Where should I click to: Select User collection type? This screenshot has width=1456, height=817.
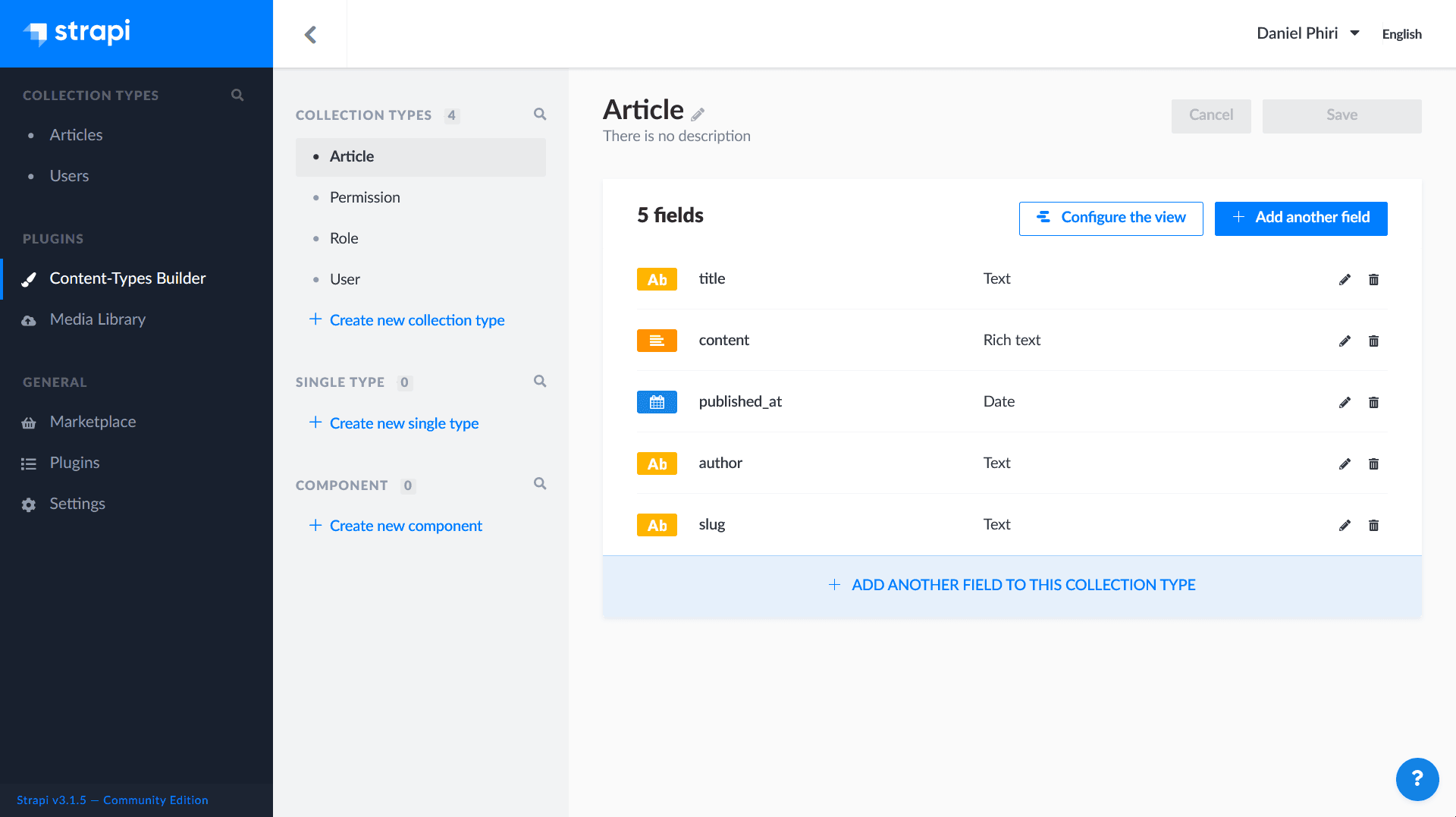(x=344, y=279)
